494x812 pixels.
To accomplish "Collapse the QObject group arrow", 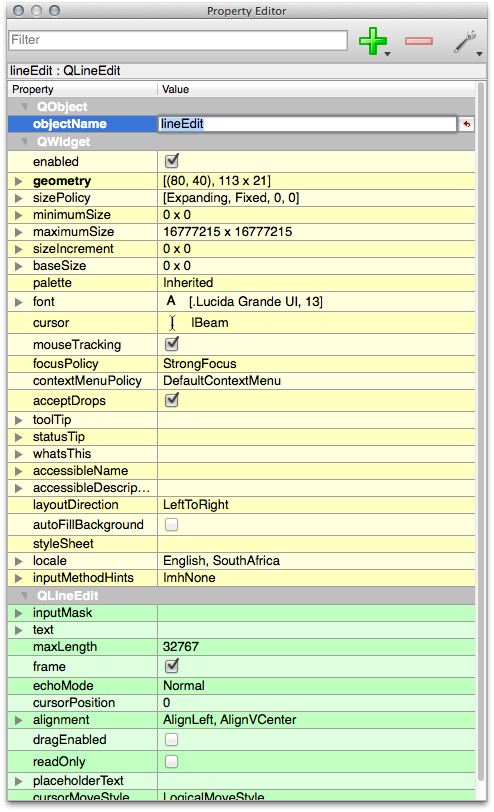I will [x=24, y=107].
